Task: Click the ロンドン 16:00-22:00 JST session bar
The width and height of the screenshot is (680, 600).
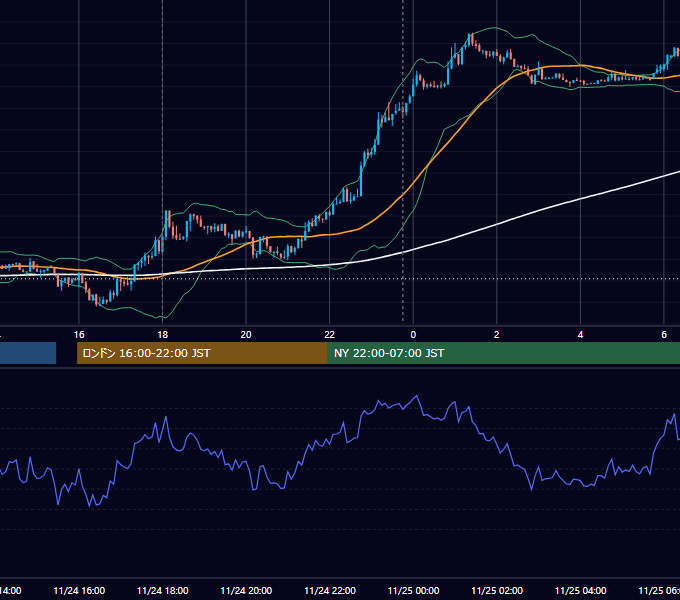Action: (x=202, y=353)
